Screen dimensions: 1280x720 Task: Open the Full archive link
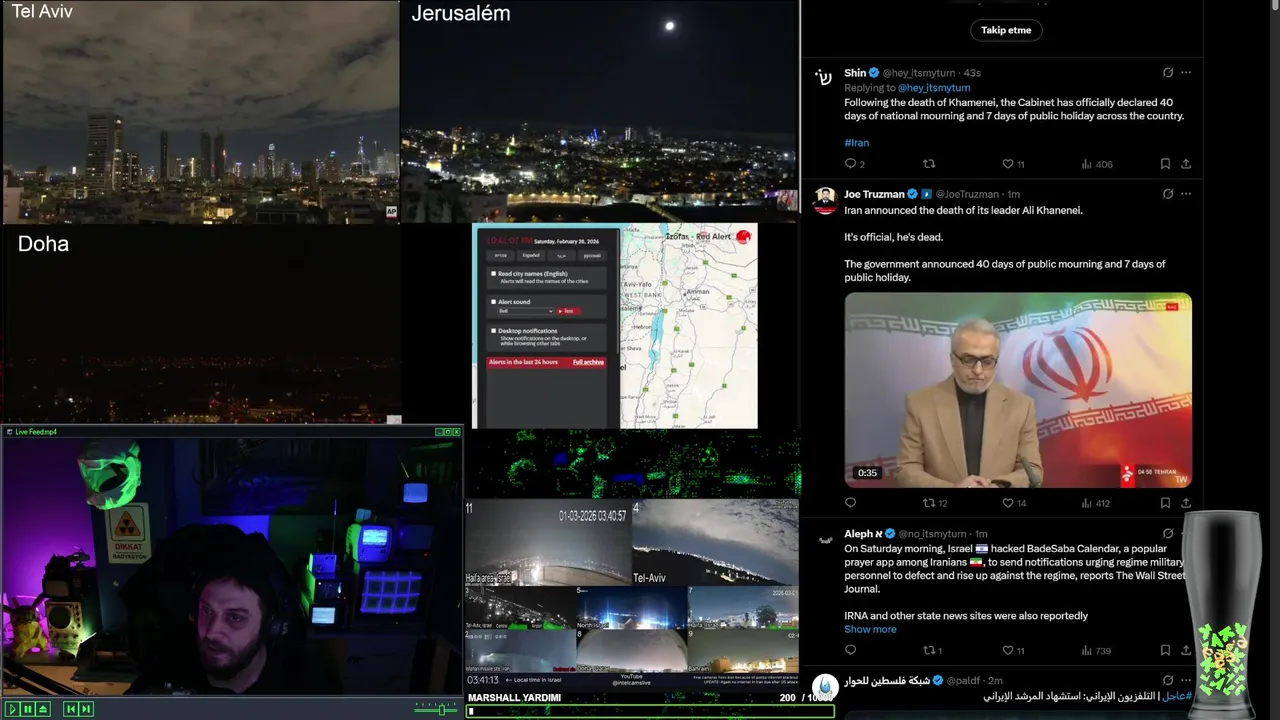588,362
